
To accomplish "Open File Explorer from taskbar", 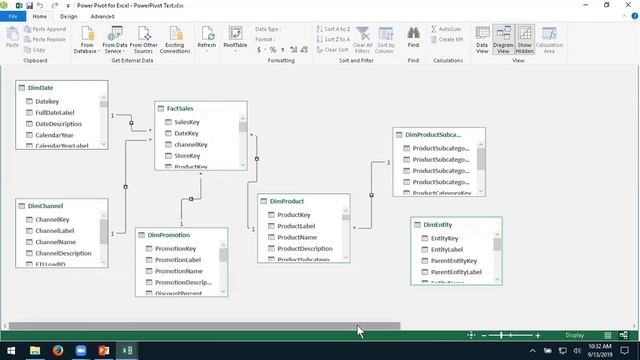I will pyautogui.click(x=35, y=351).
